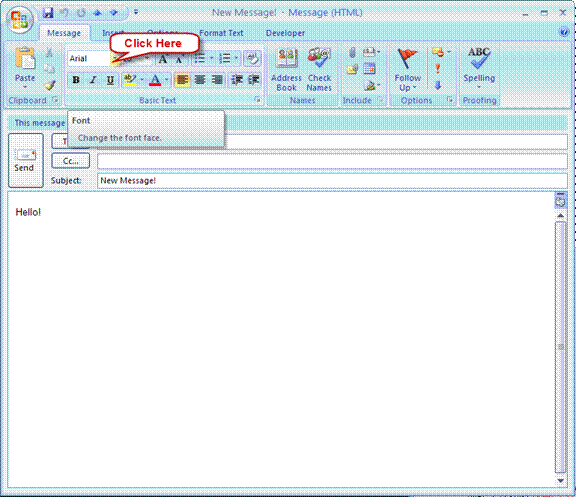Screen dimensions: 576x497
Task: Switch to the Format Text tab
Action: click(221, 33)
